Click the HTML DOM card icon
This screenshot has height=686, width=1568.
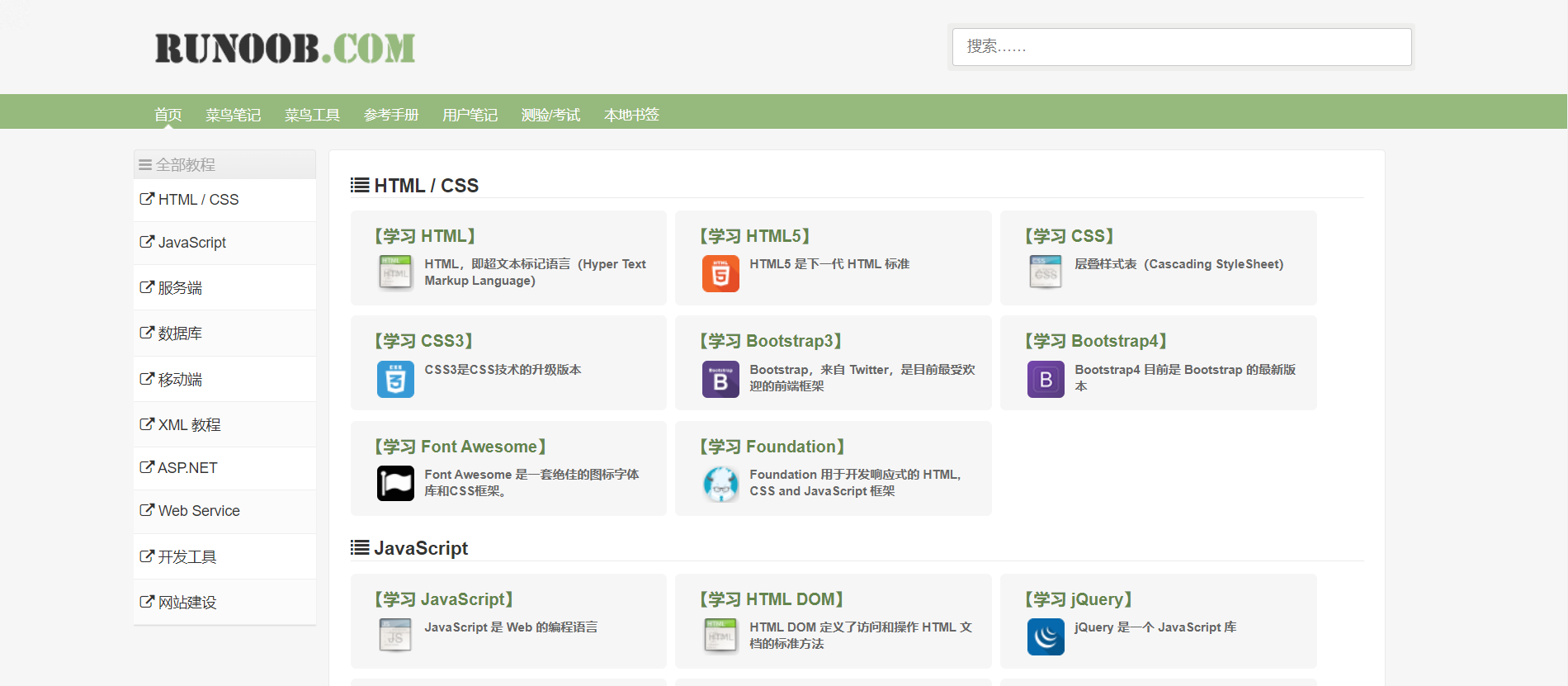click(720, 636)
